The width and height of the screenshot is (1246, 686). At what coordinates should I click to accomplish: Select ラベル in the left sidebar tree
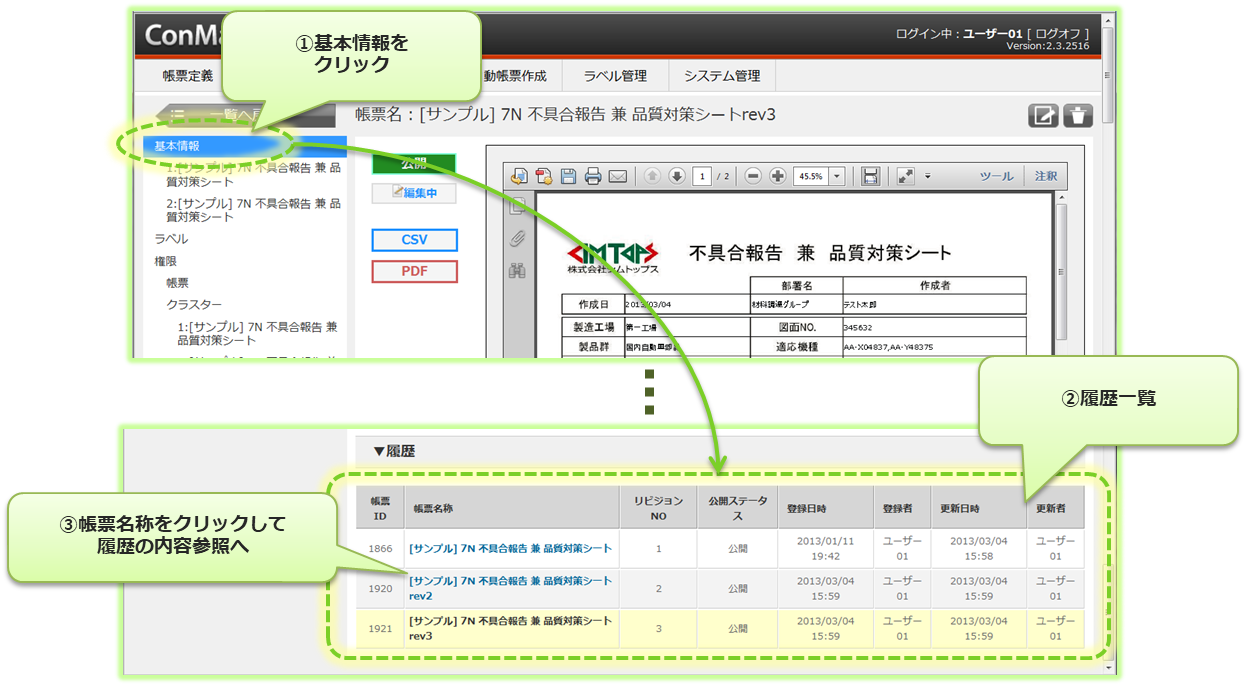pyautogui.click(x=171, y=239)
